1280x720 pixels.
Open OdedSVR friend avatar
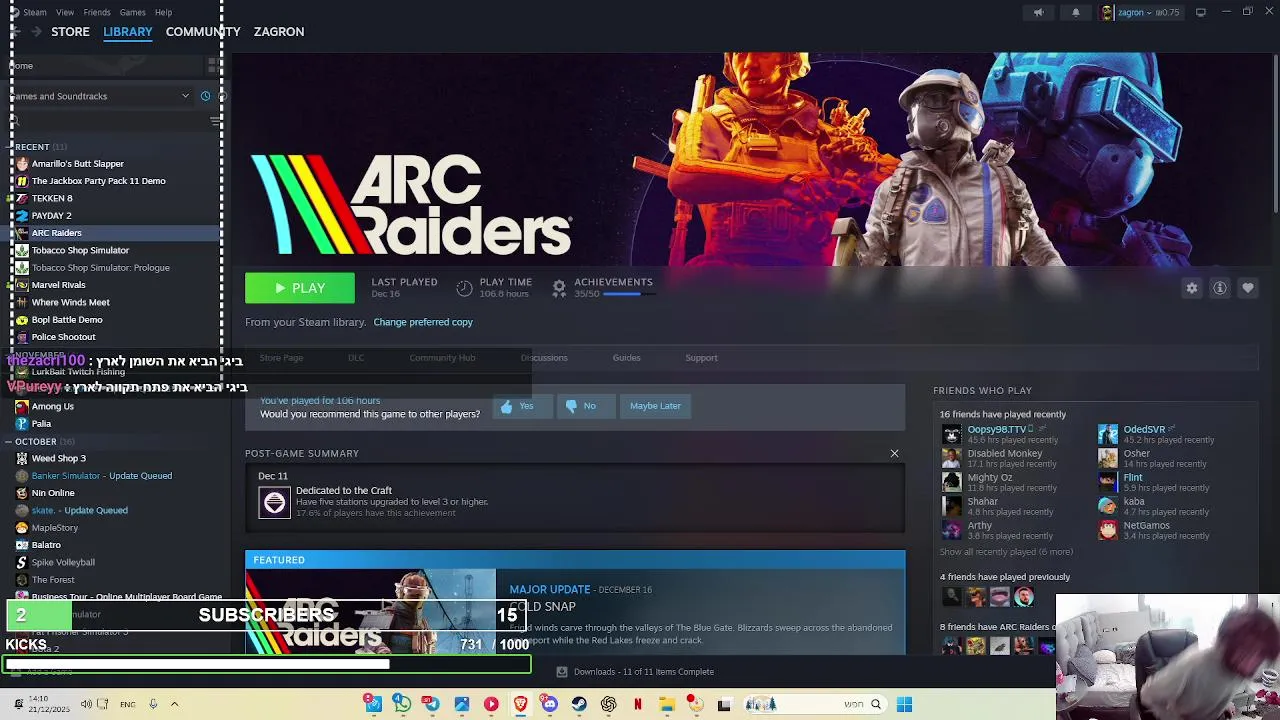1108,434
